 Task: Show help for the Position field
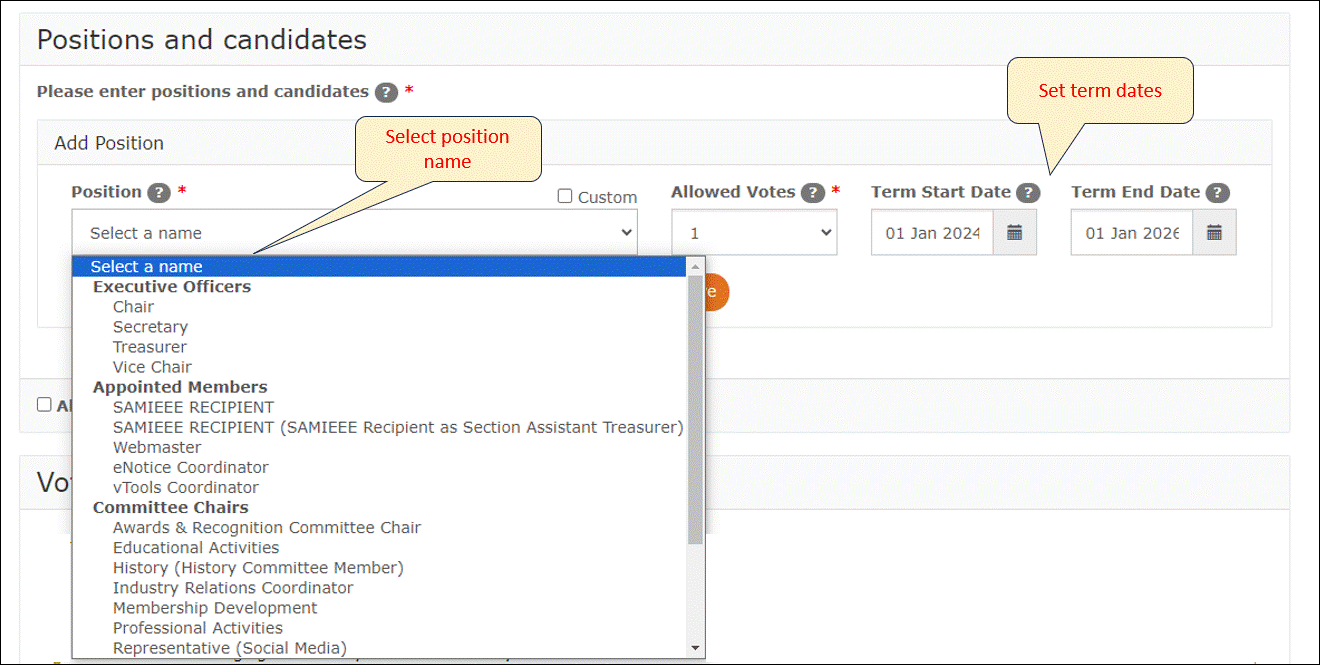tap(158, 193)
